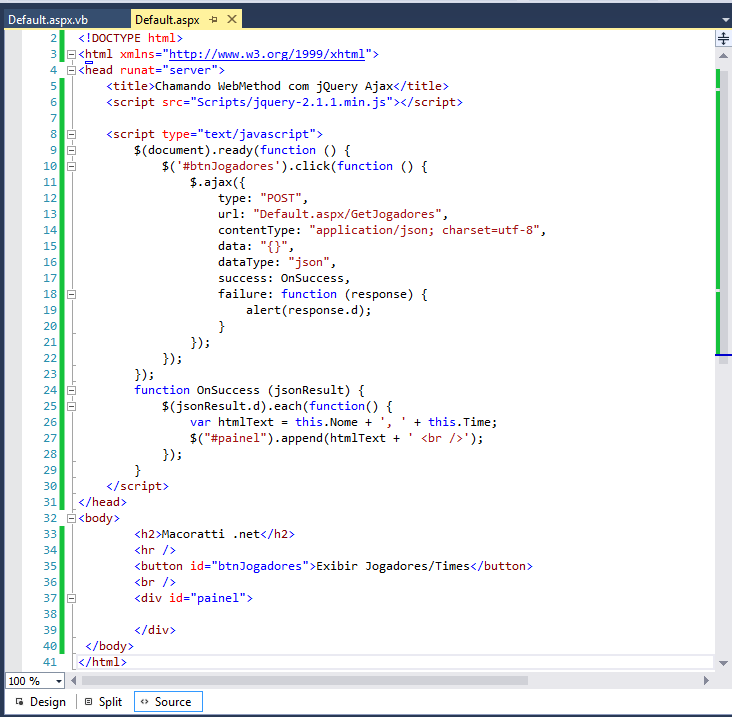Switch to Design view
Screen dimensions: 732x717
(x=41, y=702)
